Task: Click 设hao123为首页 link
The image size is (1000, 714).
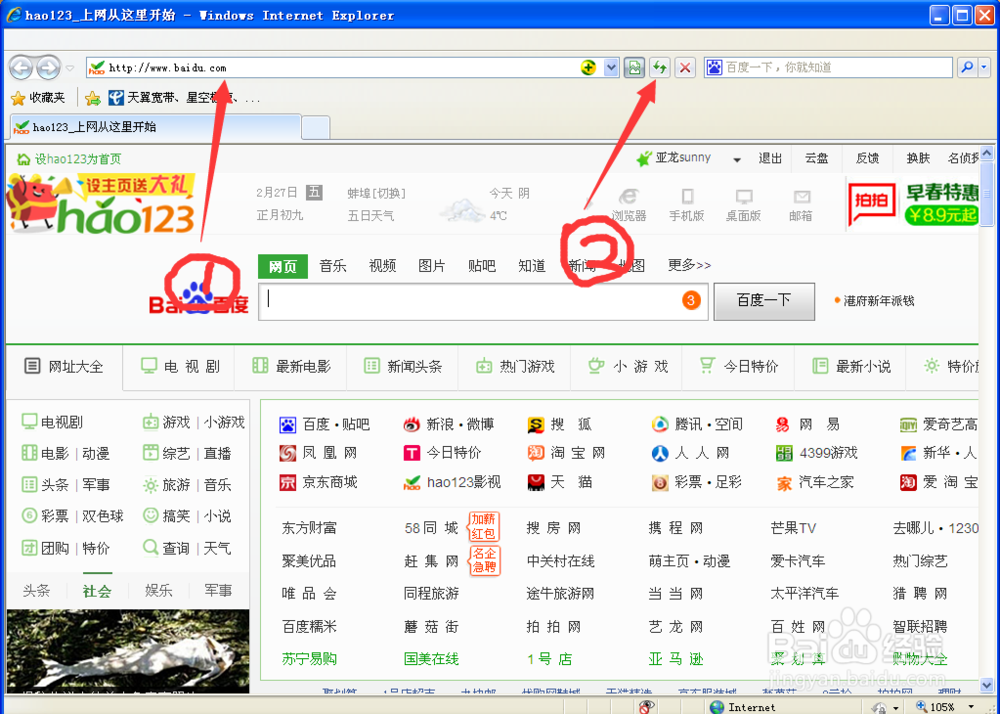Action: pos(69,159)
